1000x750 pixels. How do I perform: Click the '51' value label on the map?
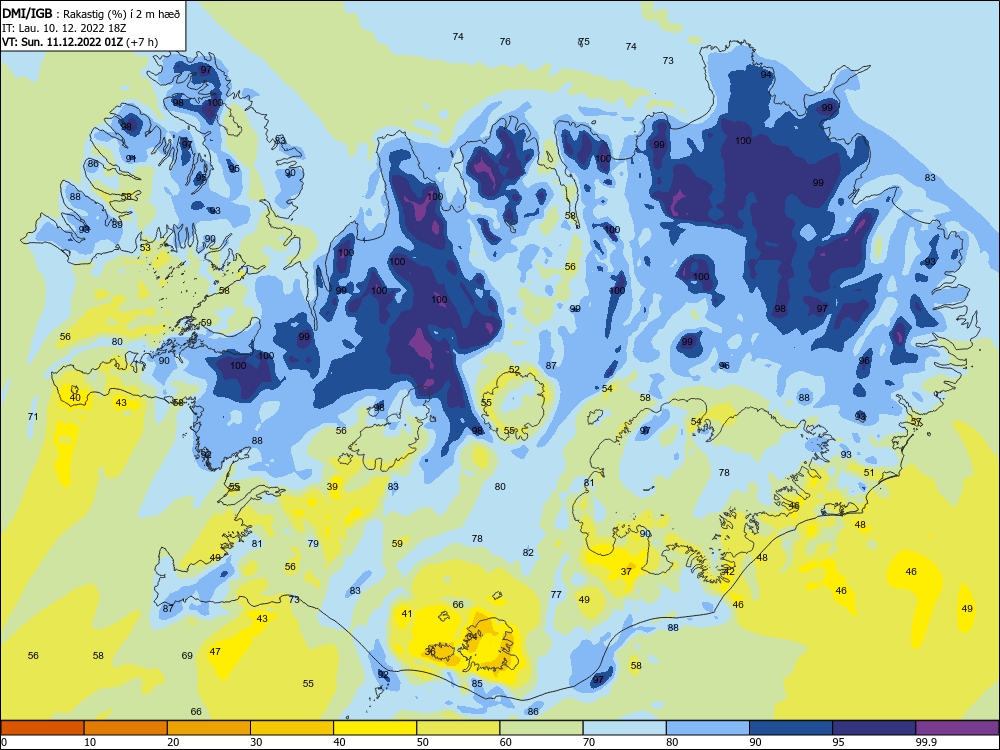click(869, 473)
